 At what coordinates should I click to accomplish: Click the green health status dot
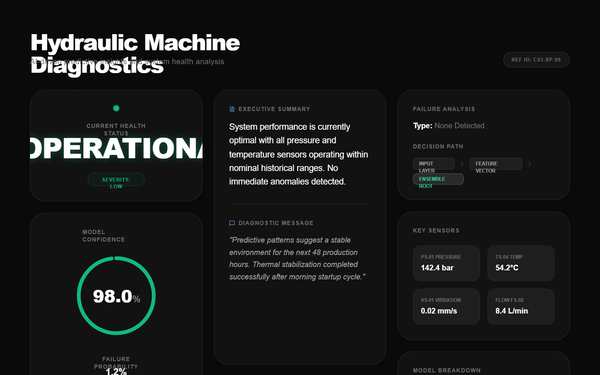116,108
